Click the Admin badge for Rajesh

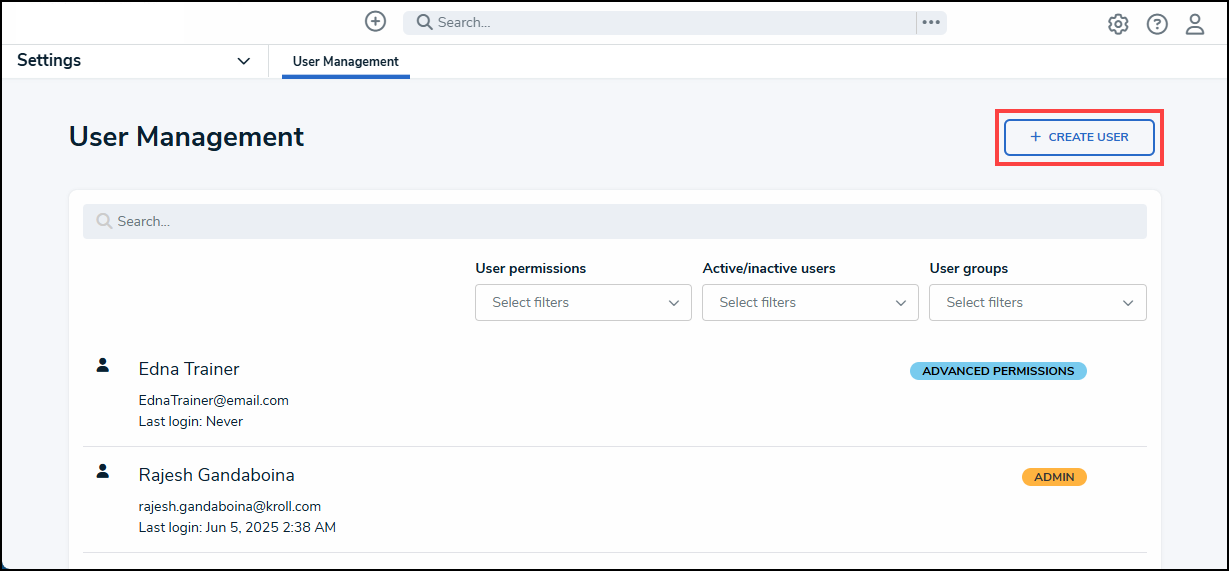click(1054, 477)
